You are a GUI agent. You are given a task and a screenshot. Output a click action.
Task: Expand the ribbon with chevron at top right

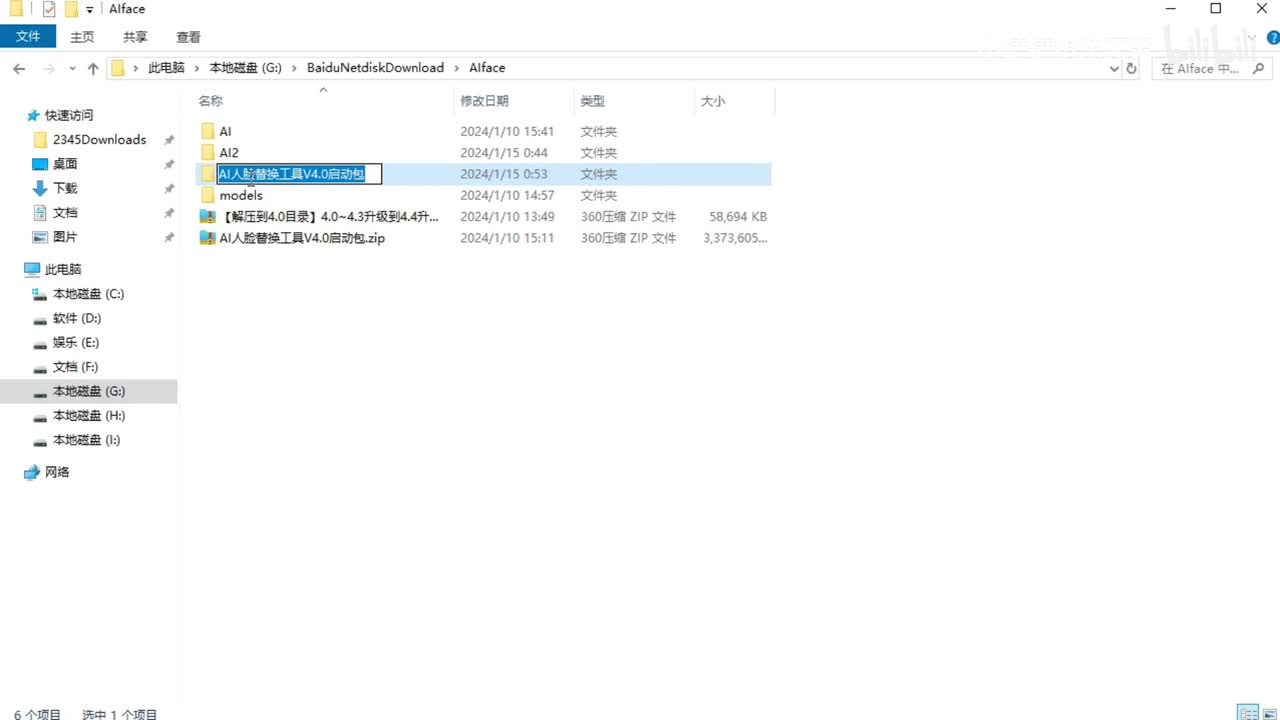tap(1245, 37)
